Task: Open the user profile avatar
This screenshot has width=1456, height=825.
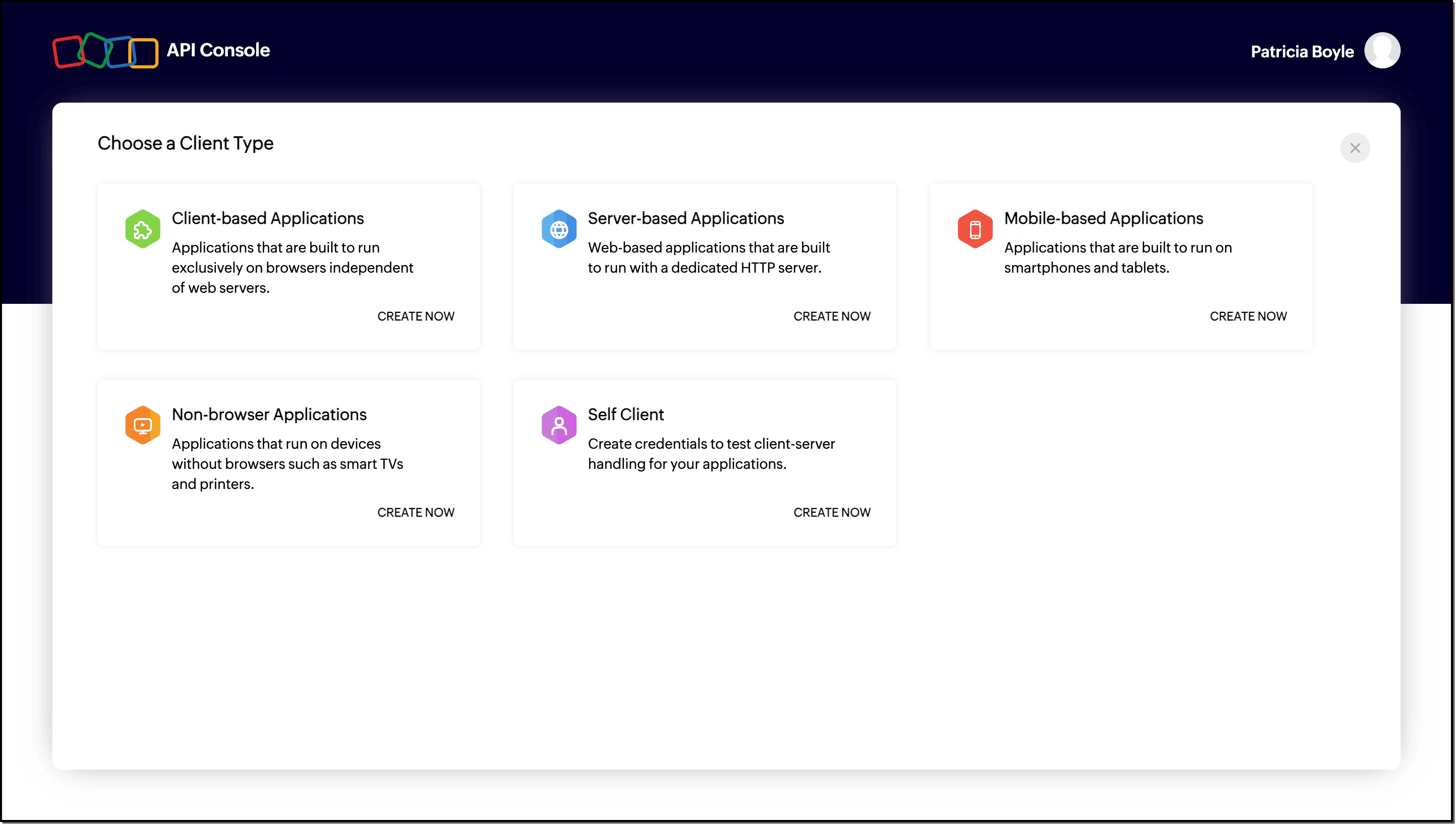Action: [x=1382, y=51]
